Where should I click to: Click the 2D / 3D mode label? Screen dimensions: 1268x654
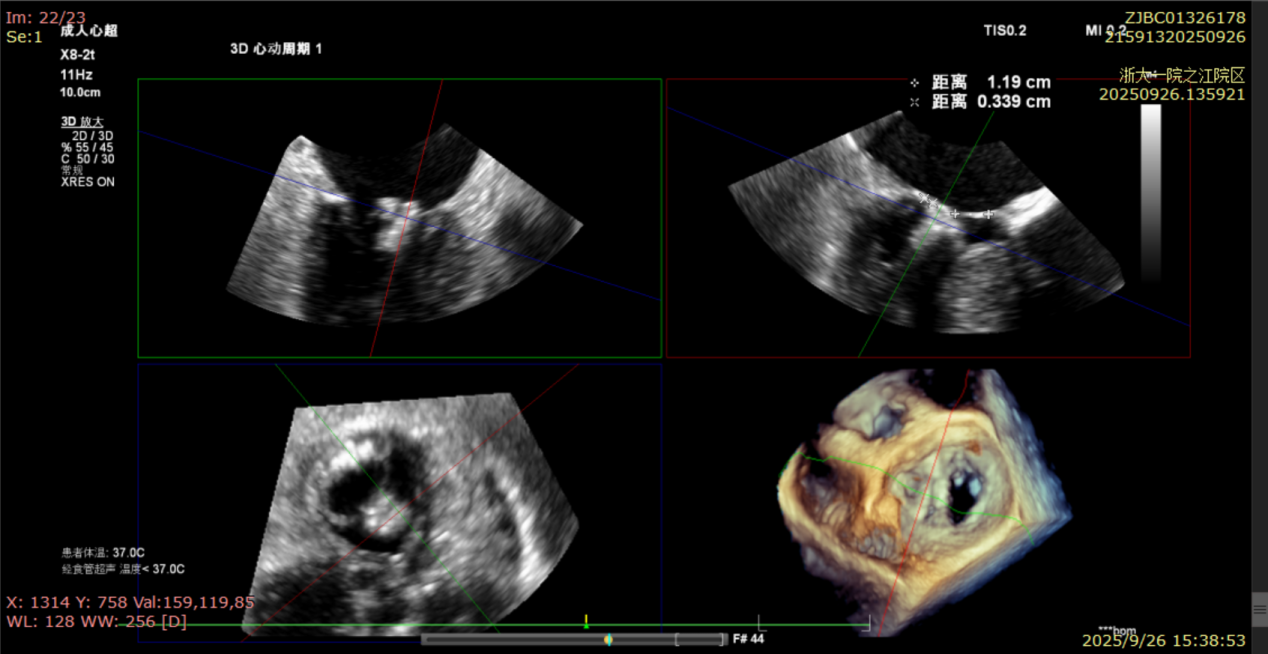tap(93, 135)
